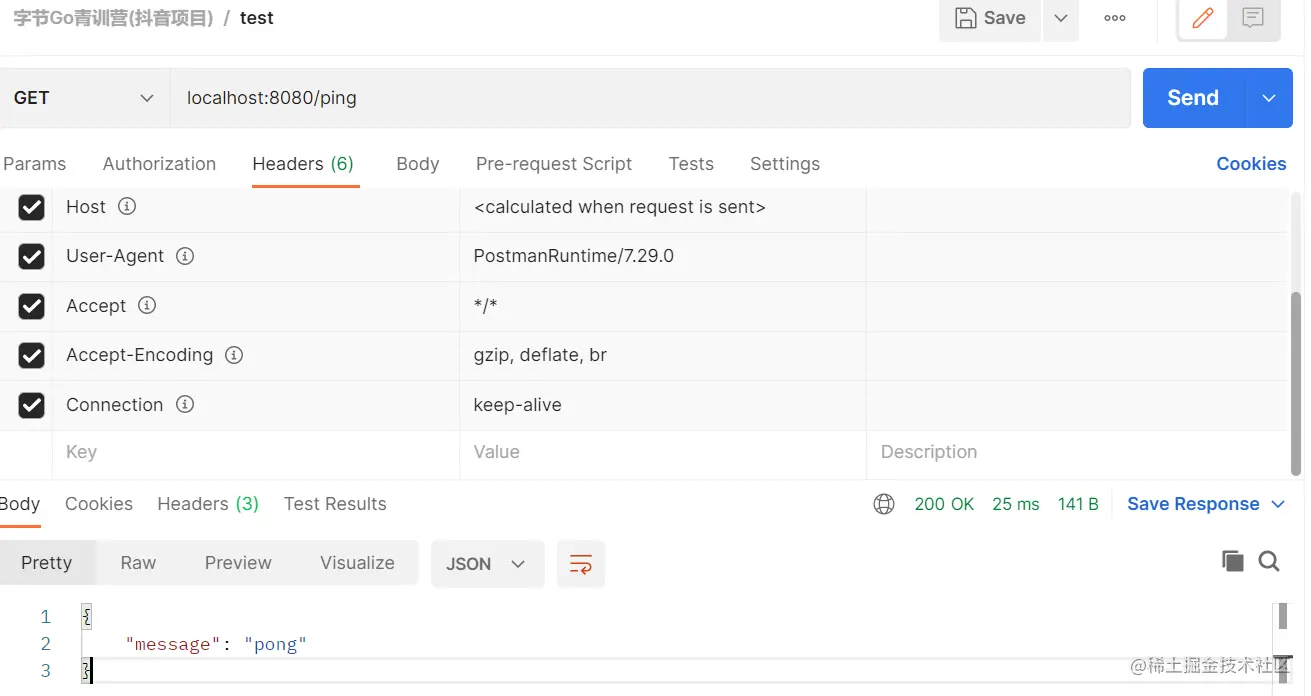Uncheck the Host header checkbox
This screenshot has width=1311, height=696.
(x=32, y=207)
